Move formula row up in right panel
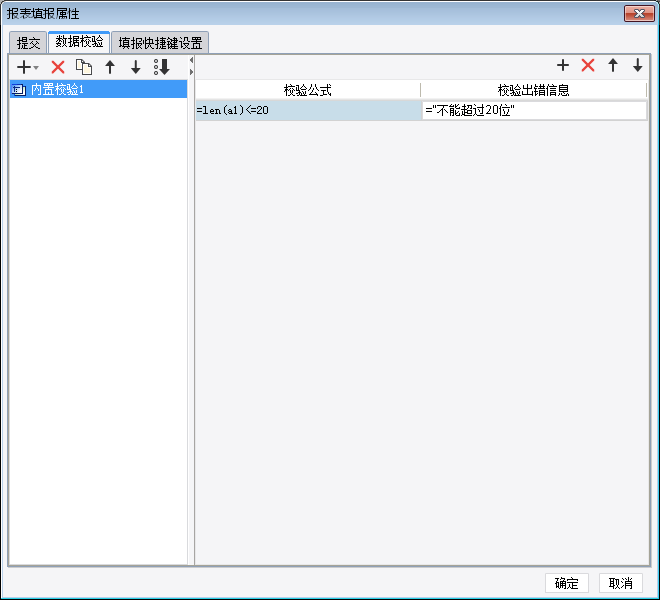Viewport: 660px width, 600px height. (613, 65)
